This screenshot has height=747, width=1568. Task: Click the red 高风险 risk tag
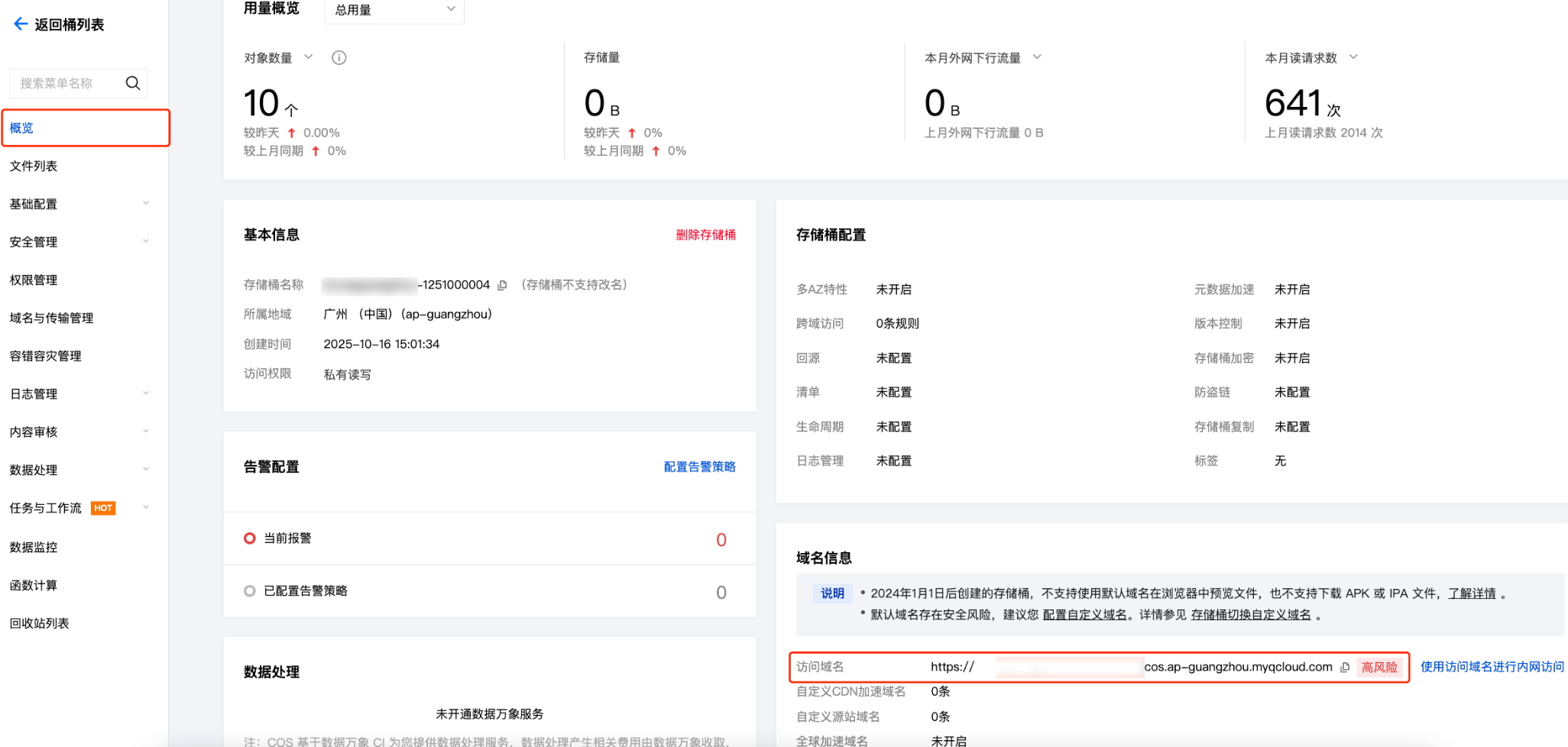click(x=1378, y=668)
